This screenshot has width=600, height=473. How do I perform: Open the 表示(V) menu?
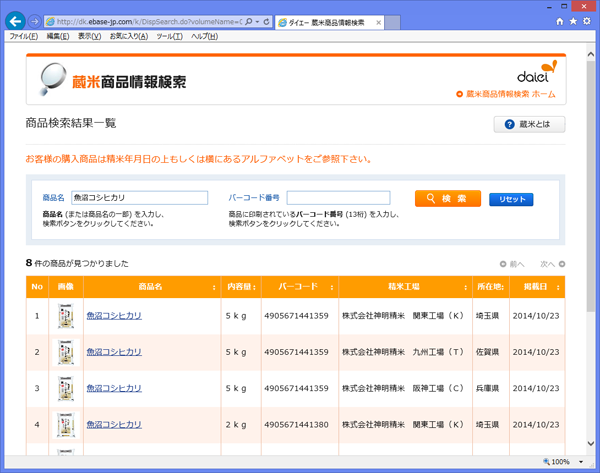click(x=90, y=36)
